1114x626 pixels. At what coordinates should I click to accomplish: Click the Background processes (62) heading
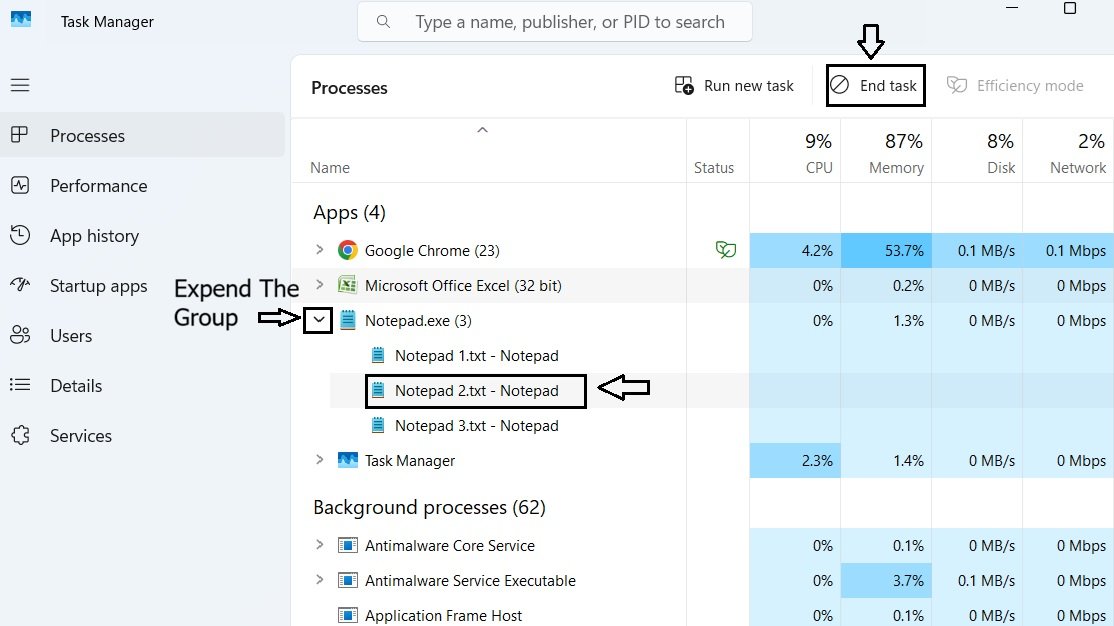click(429, 507)
